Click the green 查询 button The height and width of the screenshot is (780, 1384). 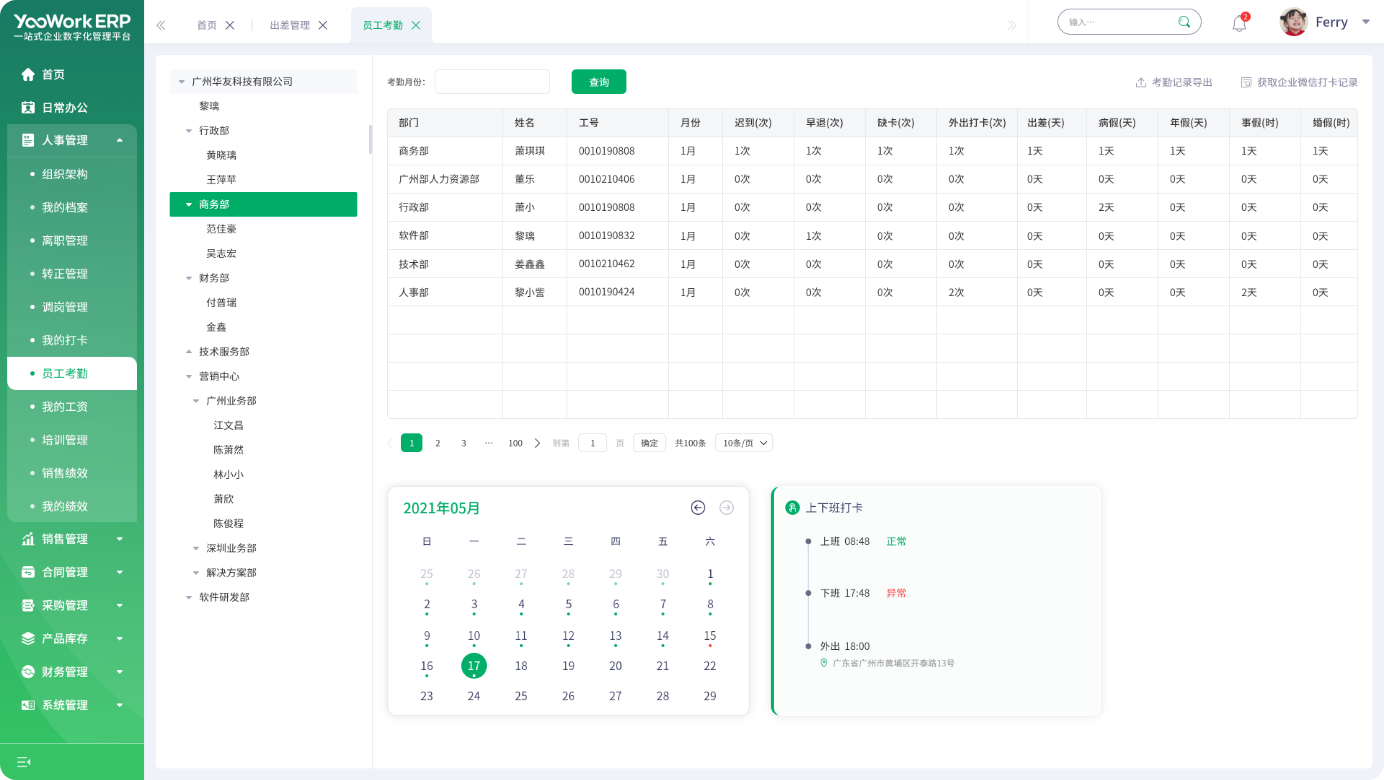point(598,82)
